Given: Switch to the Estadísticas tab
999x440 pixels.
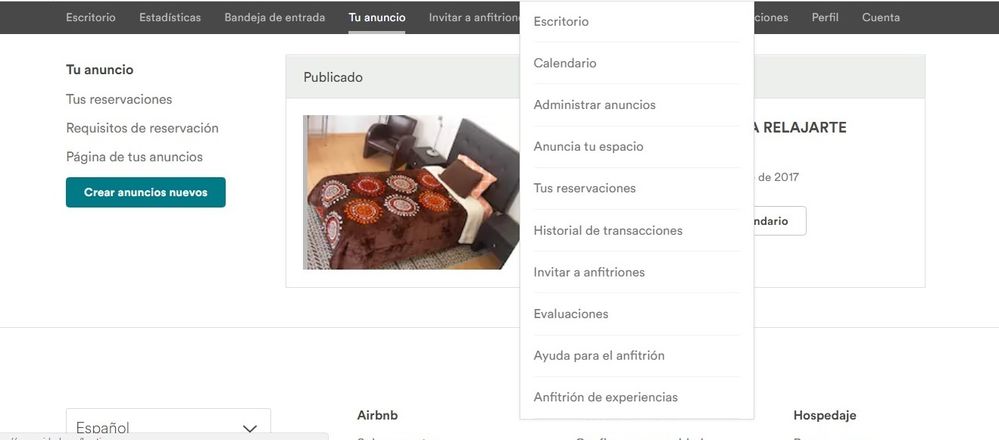Looking at the screenshot, I should (170, 18).
